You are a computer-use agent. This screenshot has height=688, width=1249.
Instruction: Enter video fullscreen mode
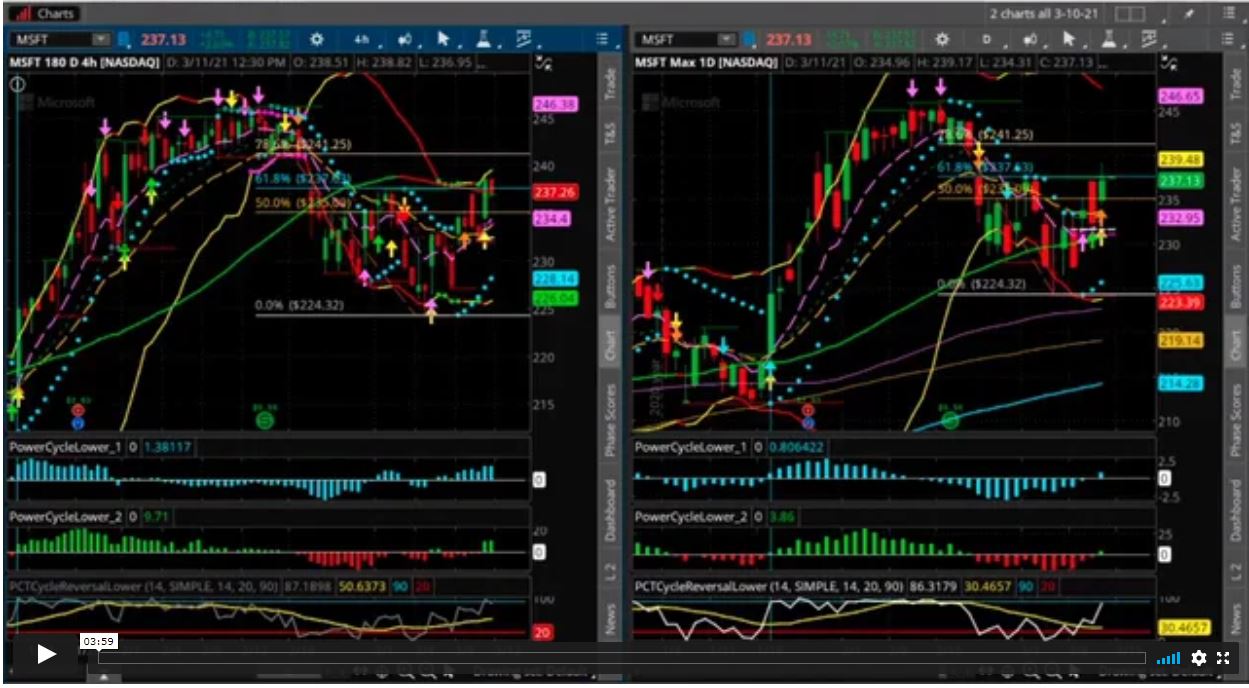pyautogui.click(x=1223, y=658)
